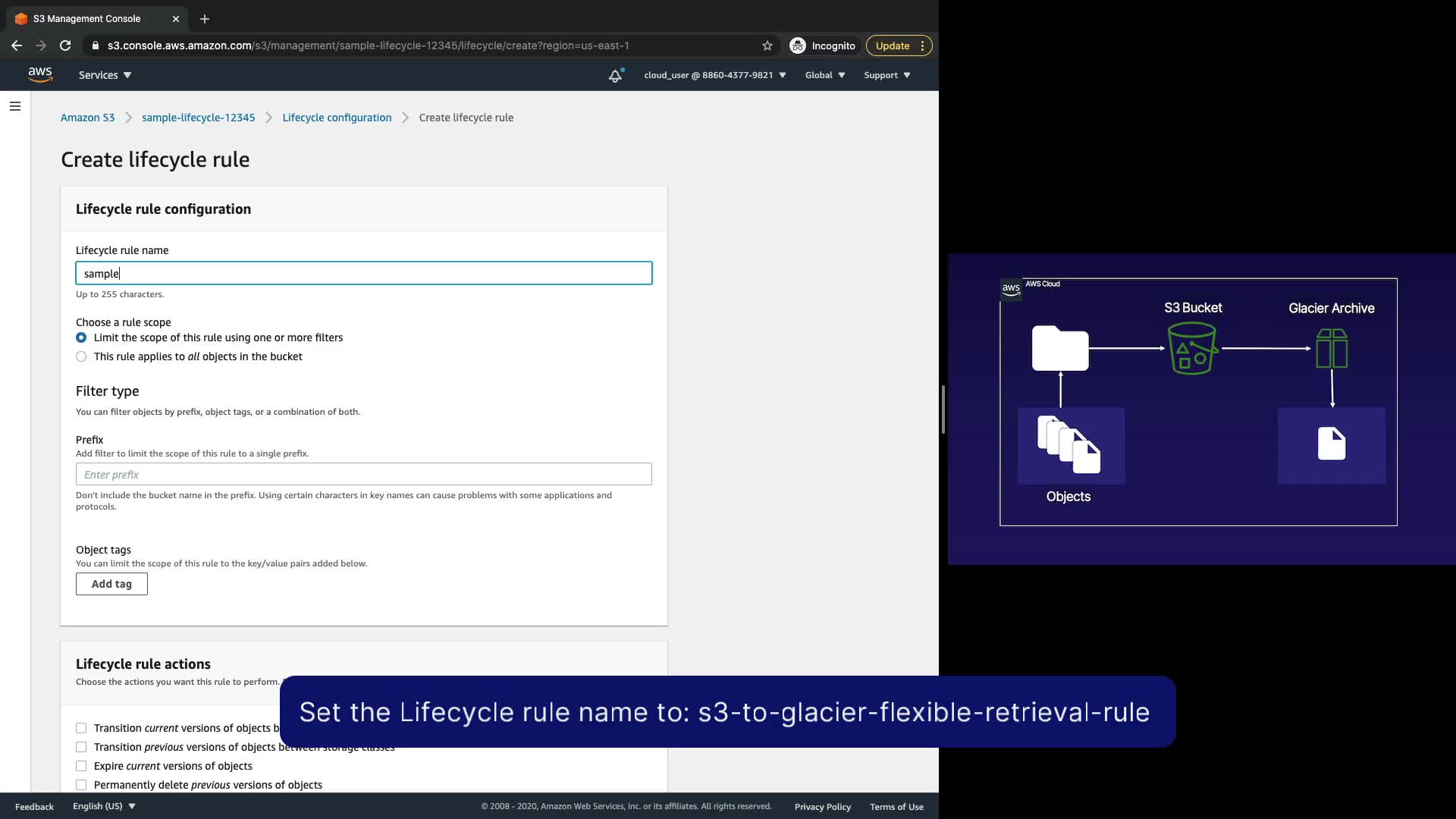Open English (US) language selector
This screenshot has width=1456, height=819.
(x=104, y=806)
